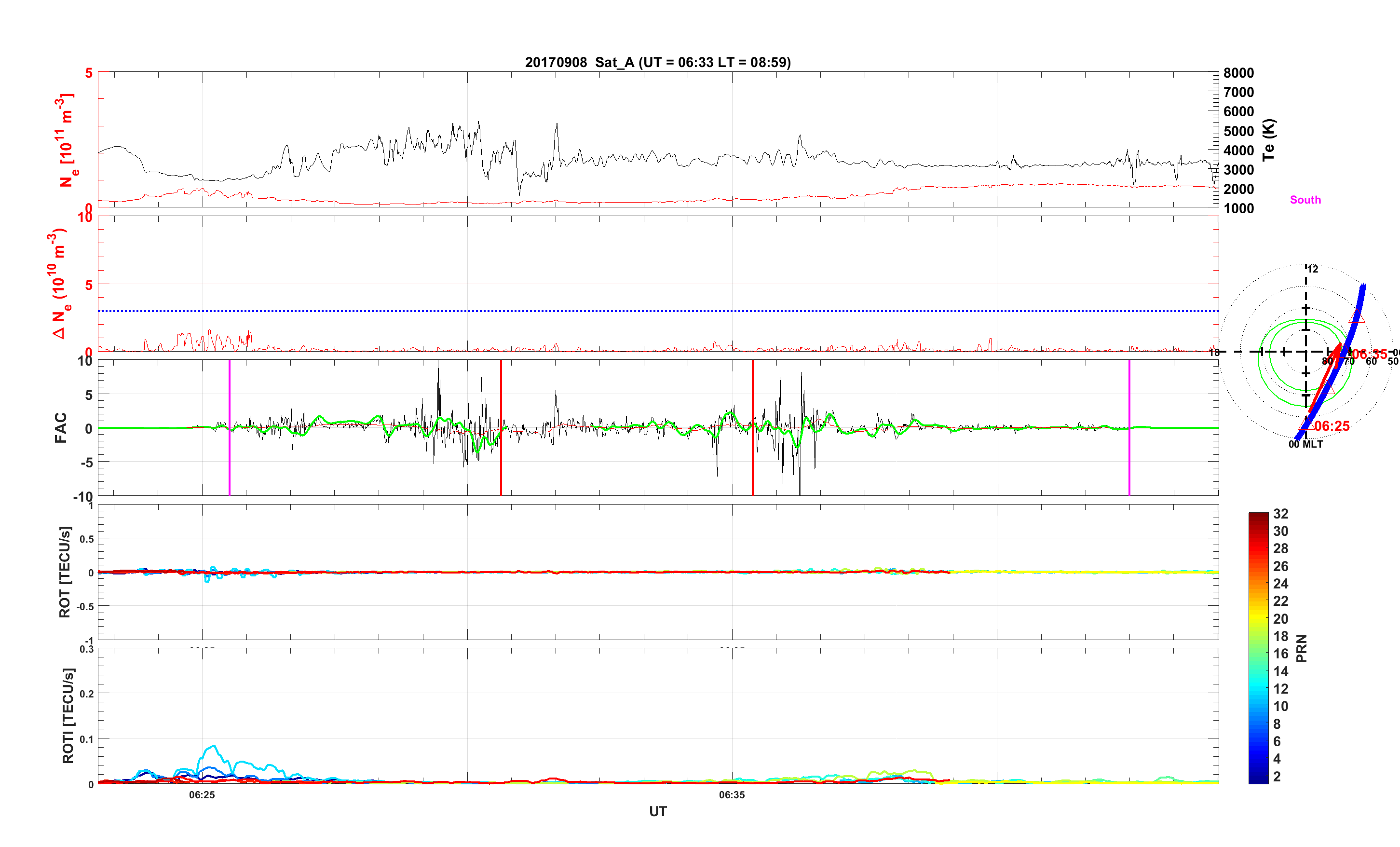Image resolution: width=1400 pixels, height=847 pixels.
Task: Click the cyan ROTI peak near 06:25
Action: click(214, 746)
